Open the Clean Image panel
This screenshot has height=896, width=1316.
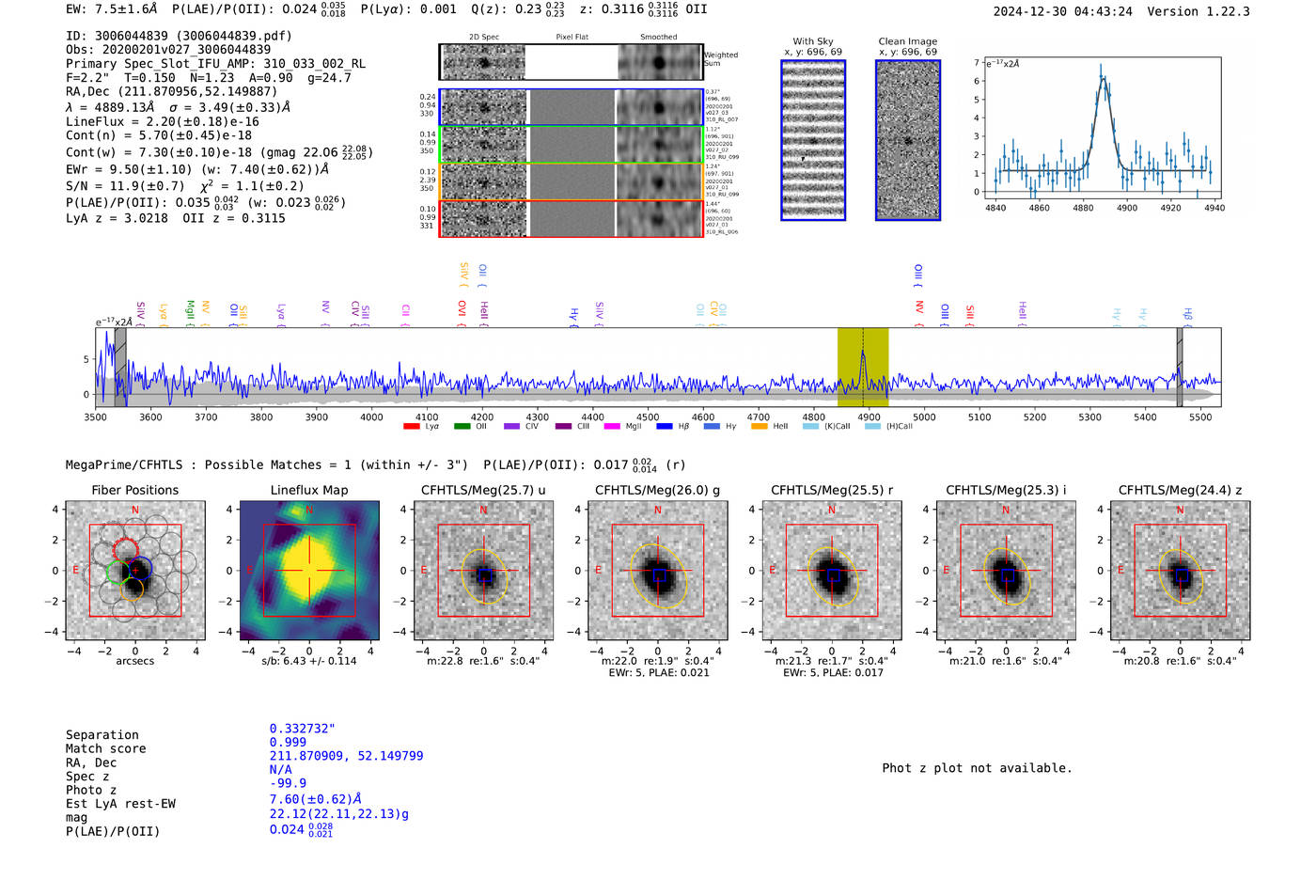click(908, 140)
